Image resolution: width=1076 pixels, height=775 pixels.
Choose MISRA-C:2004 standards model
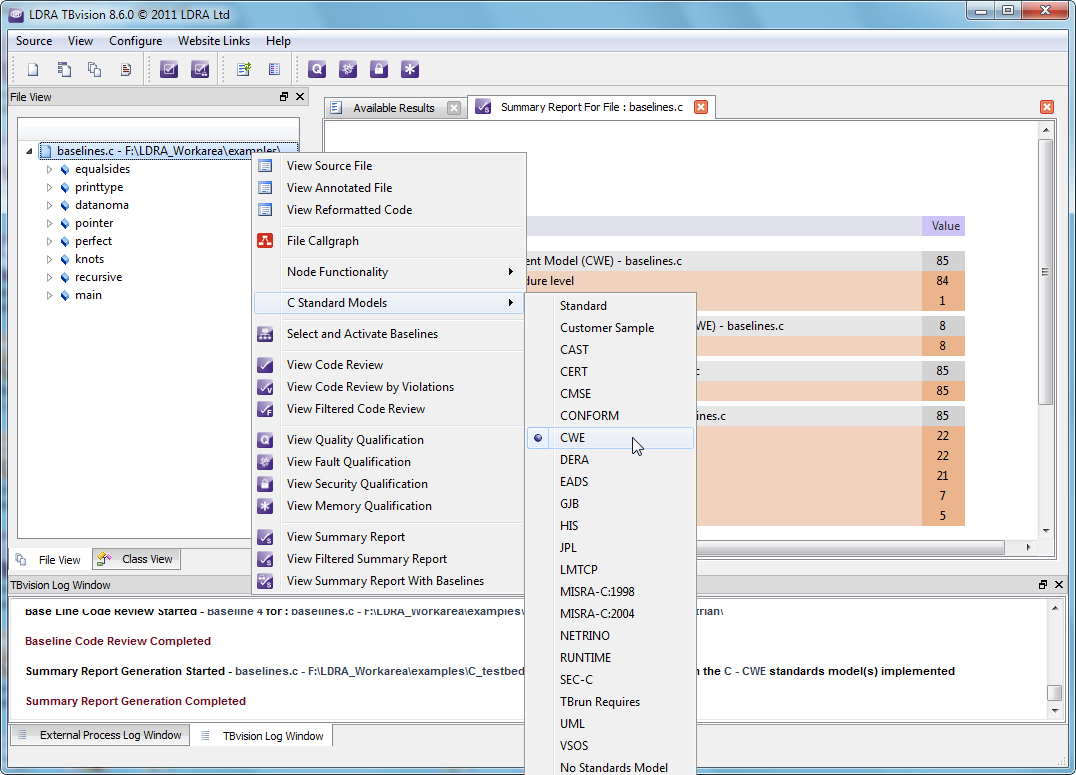tap(597, 614)
